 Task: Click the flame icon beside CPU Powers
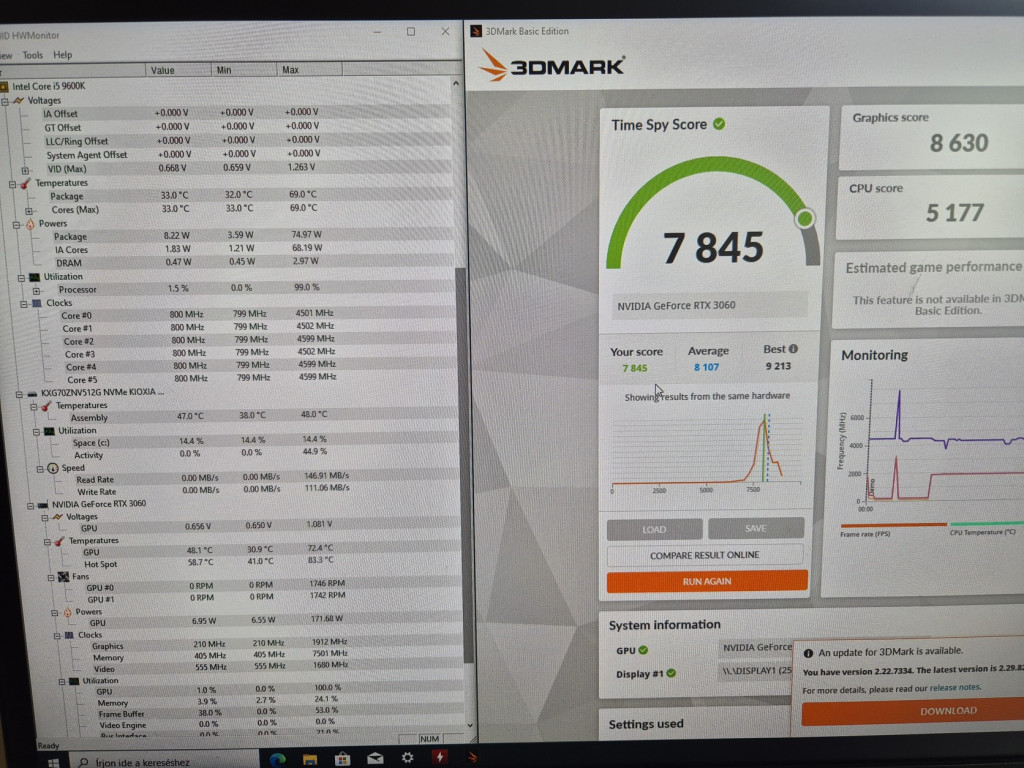point(30,224)
